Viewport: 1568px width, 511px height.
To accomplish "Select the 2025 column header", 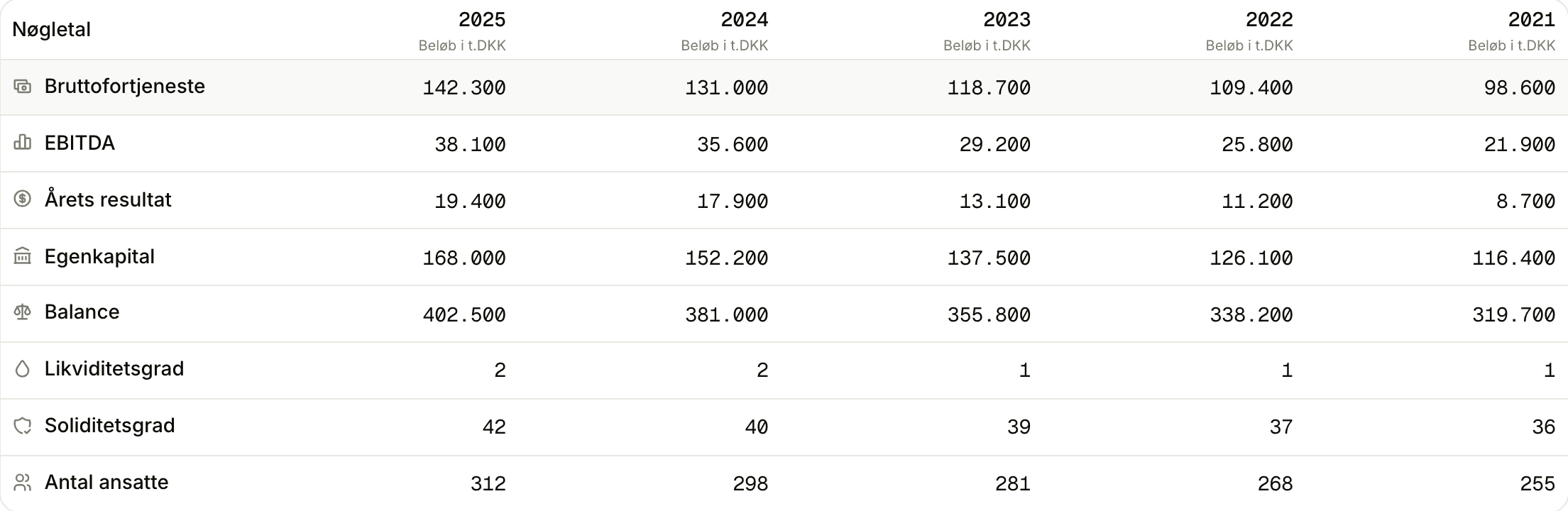I will pos(482,19).
